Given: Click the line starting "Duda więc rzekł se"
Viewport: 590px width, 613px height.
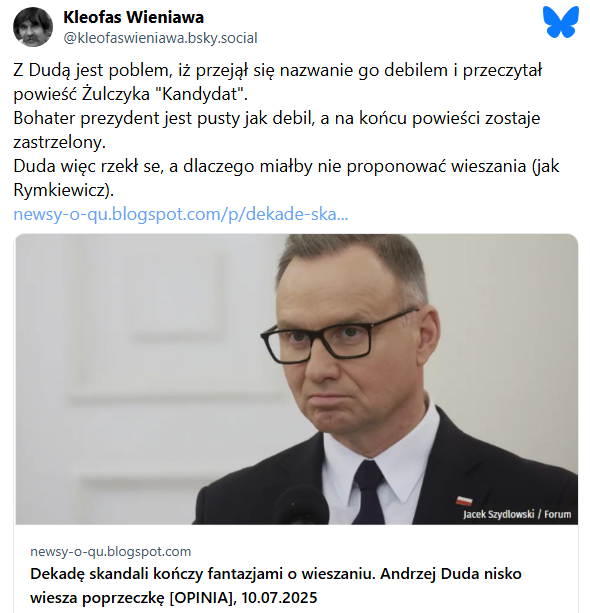Looking at the screenshot, I should (x=286, y=167).
